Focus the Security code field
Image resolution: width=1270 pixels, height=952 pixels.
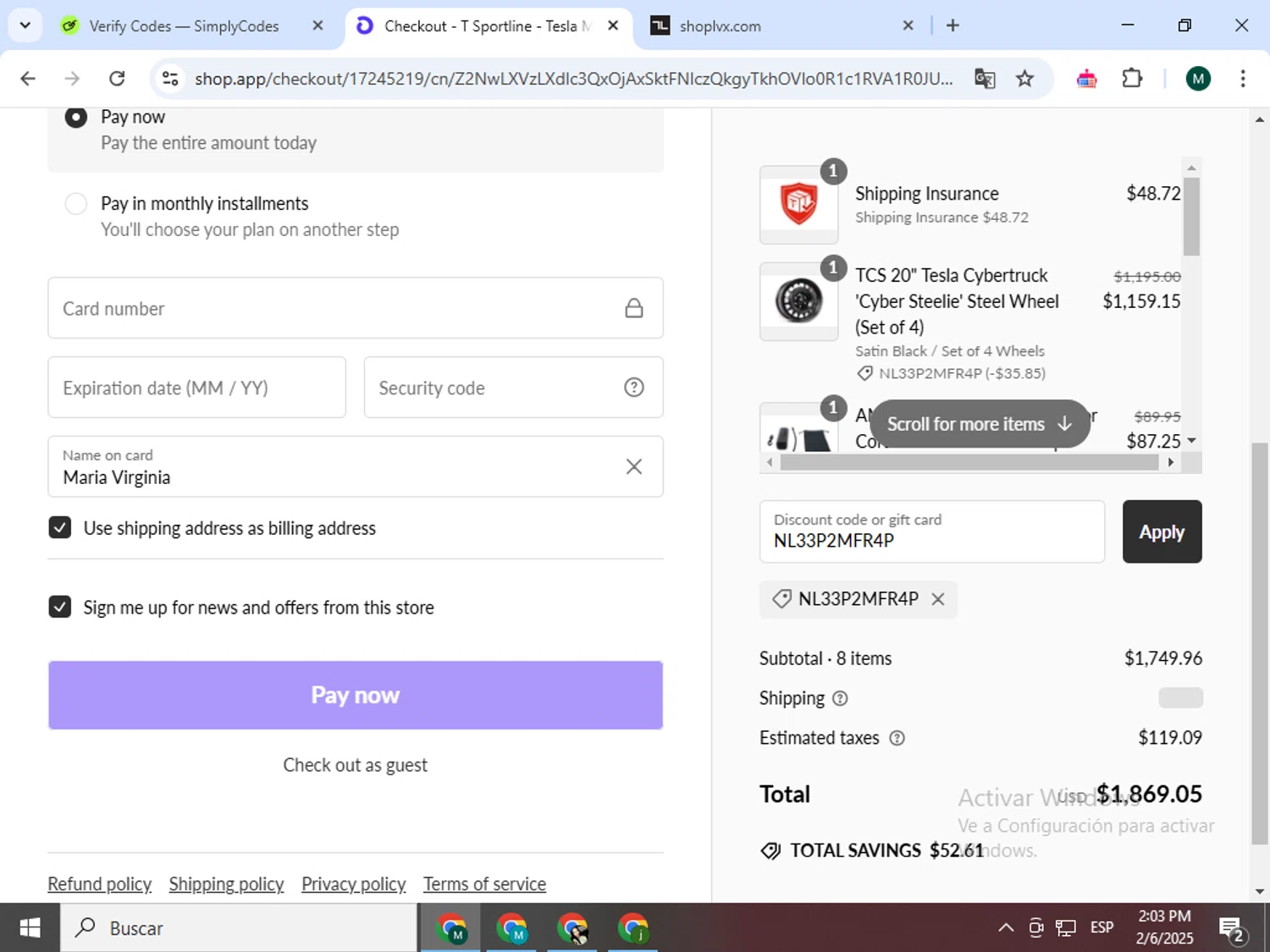click(x=513, y=388)
